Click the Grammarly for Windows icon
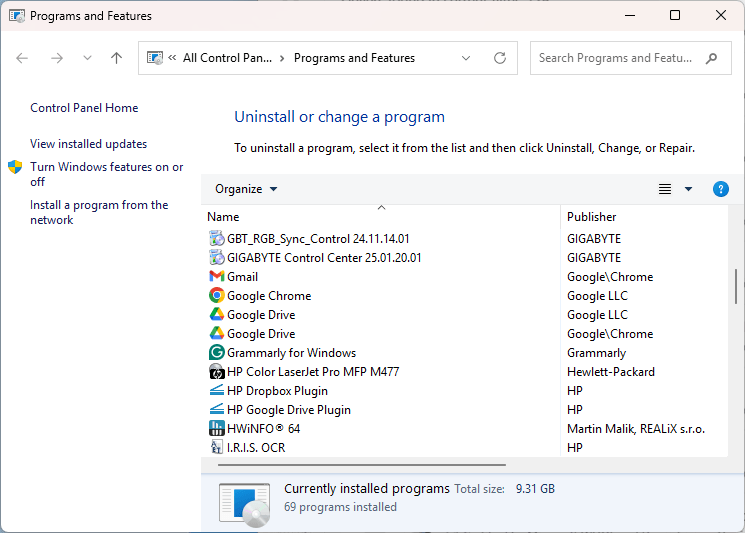 coord(217,353)
